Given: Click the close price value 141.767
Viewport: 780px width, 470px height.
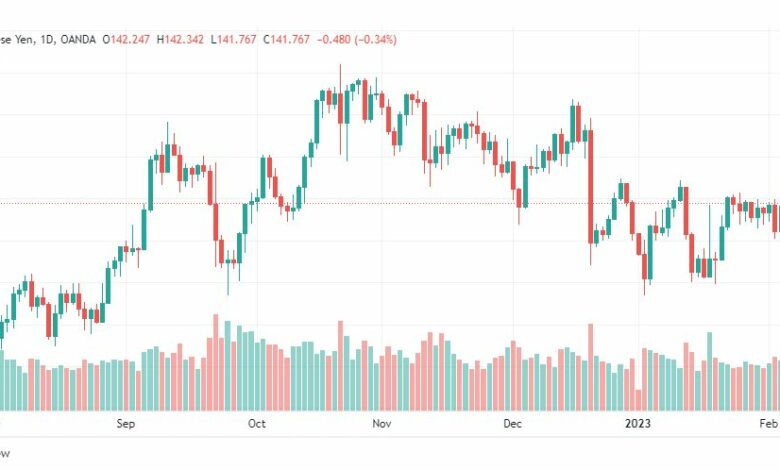Looking at the screenshot, I should 290,39.
